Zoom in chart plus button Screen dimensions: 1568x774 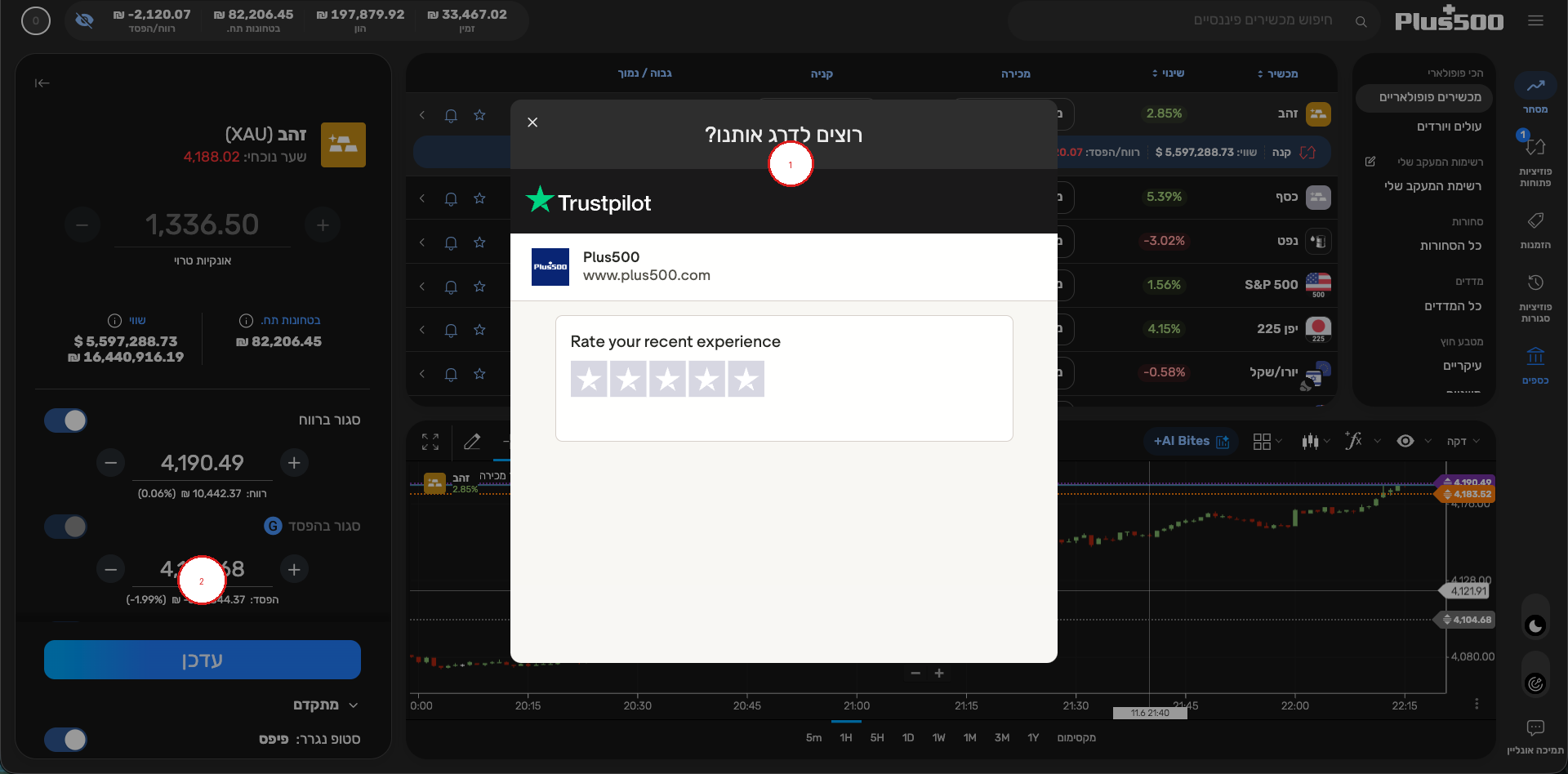(x=939, y=673)
